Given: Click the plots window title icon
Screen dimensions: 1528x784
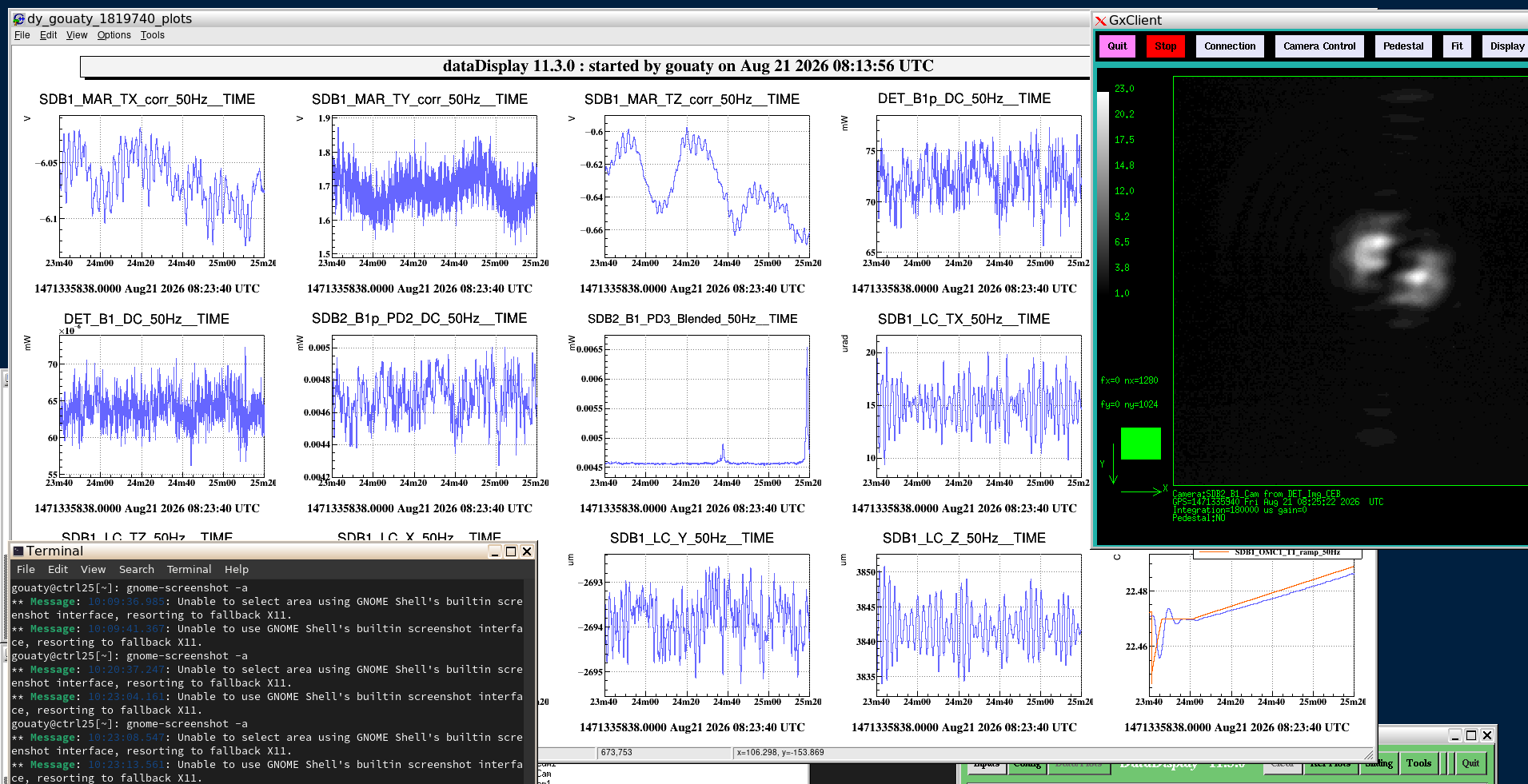Looking at the screenshot, I should [x=18, y=18].
